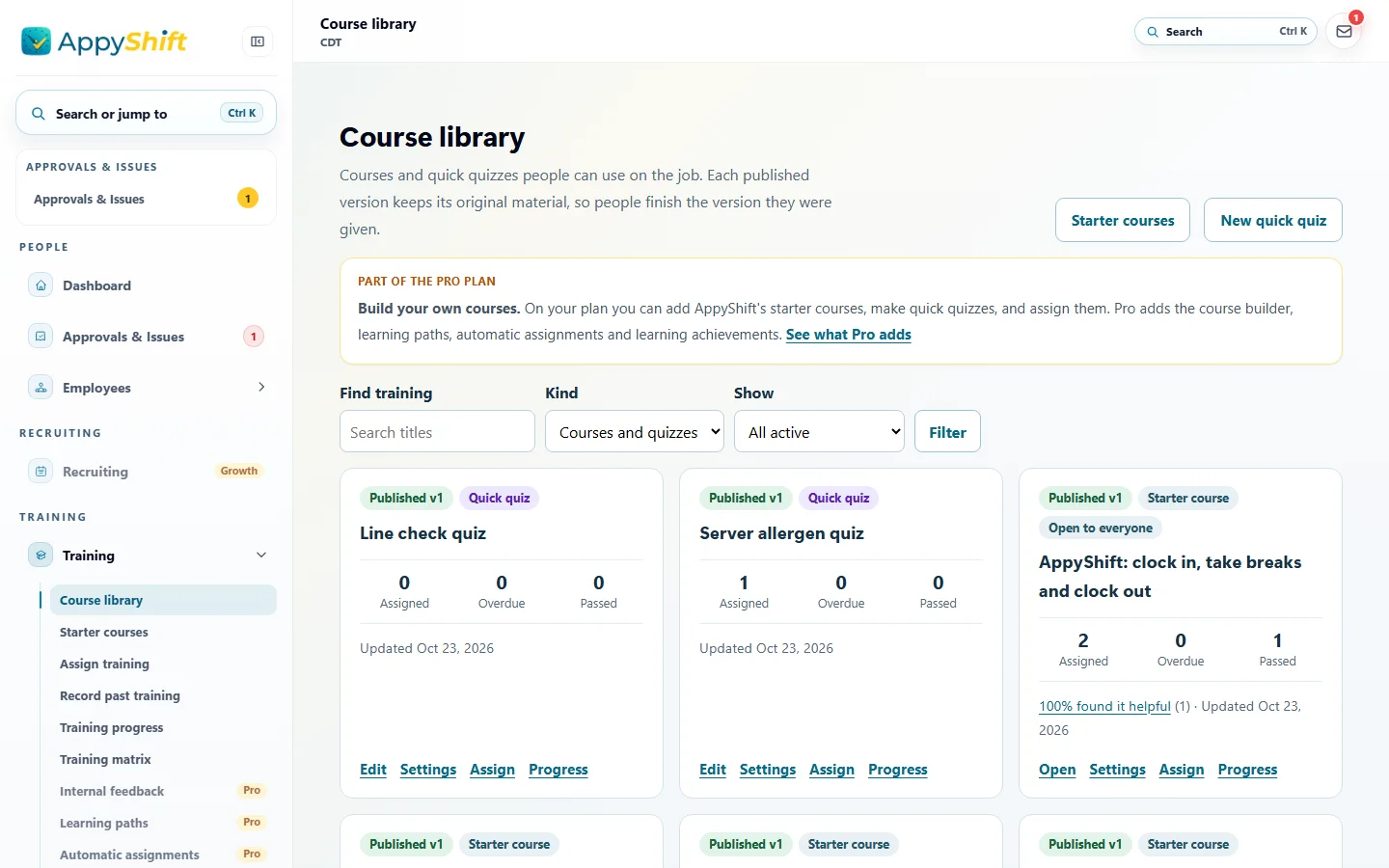Click the top bar search magnifier icon
Image resolution: width=1389 pixels, height=868 pixels.
(x=1153, y=32)
